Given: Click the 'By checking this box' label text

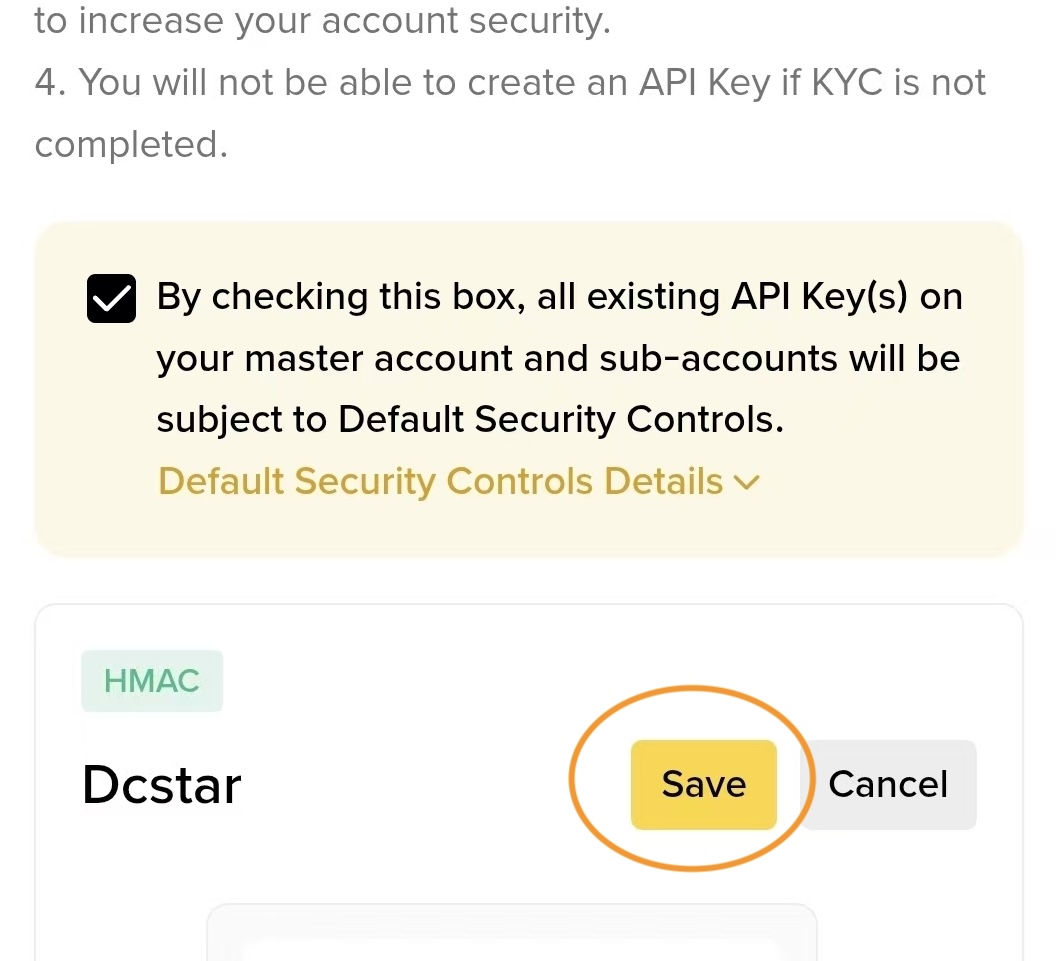Looking at the screenshot, I should (340, 298).
